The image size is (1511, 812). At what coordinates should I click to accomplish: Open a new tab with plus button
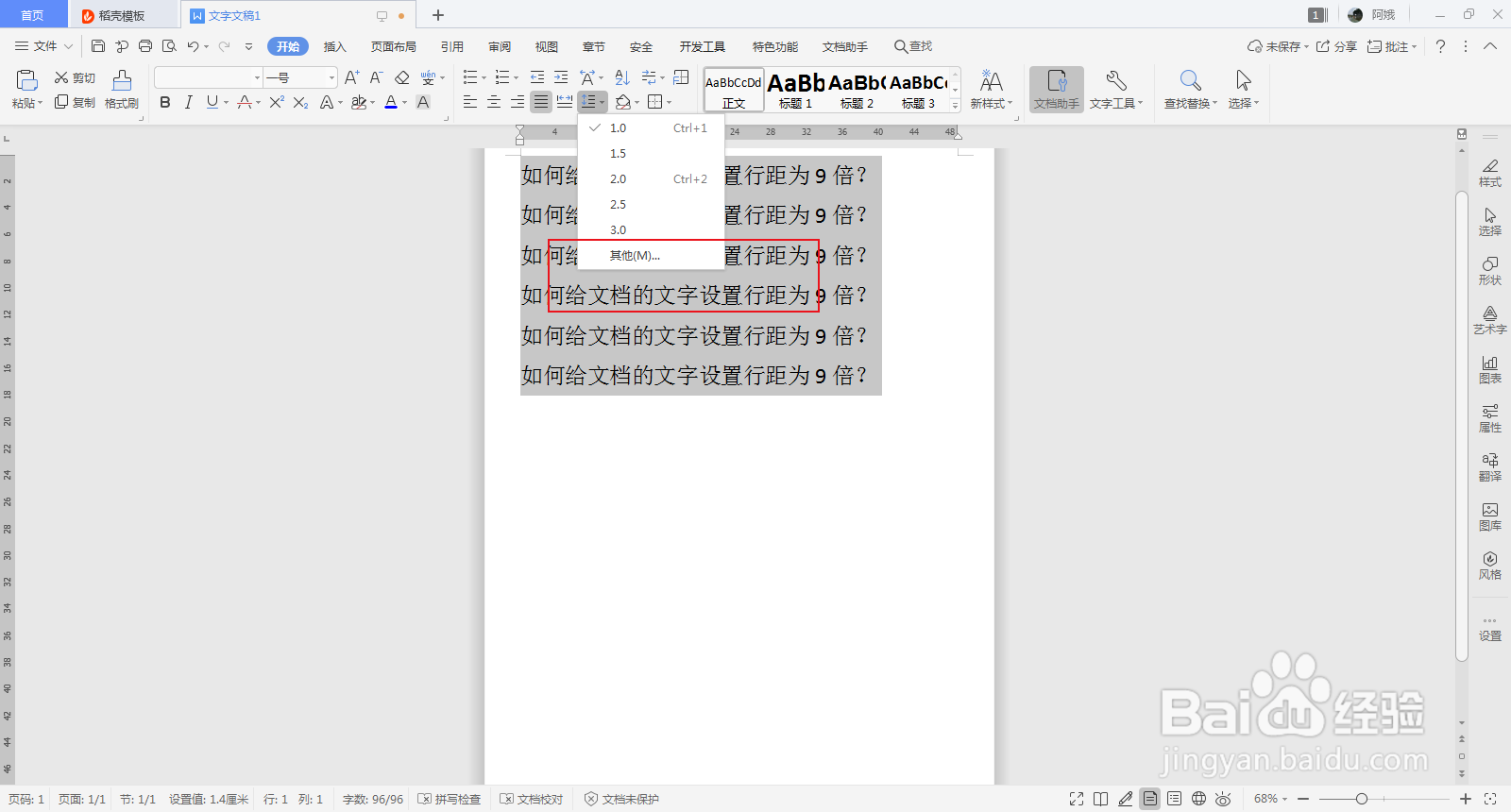pos(438,15)
